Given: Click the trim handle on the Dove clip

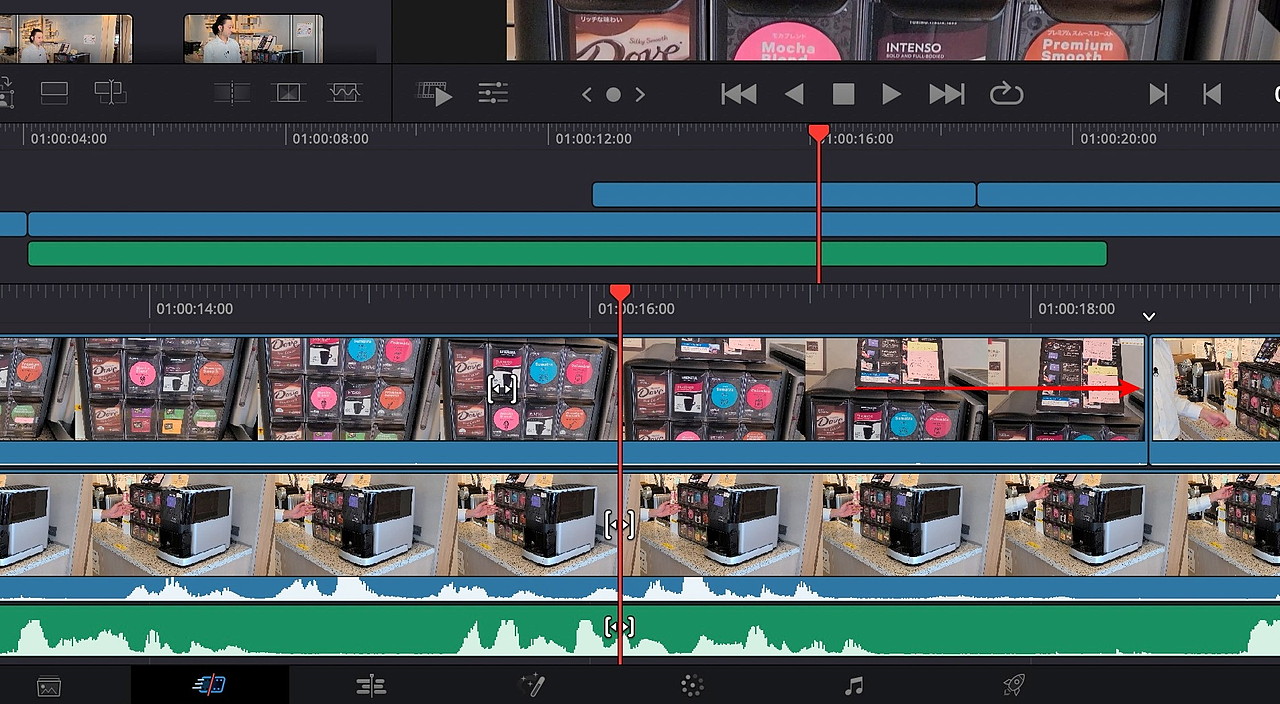Looking at the screenshot, I should (x=502, y=388).
